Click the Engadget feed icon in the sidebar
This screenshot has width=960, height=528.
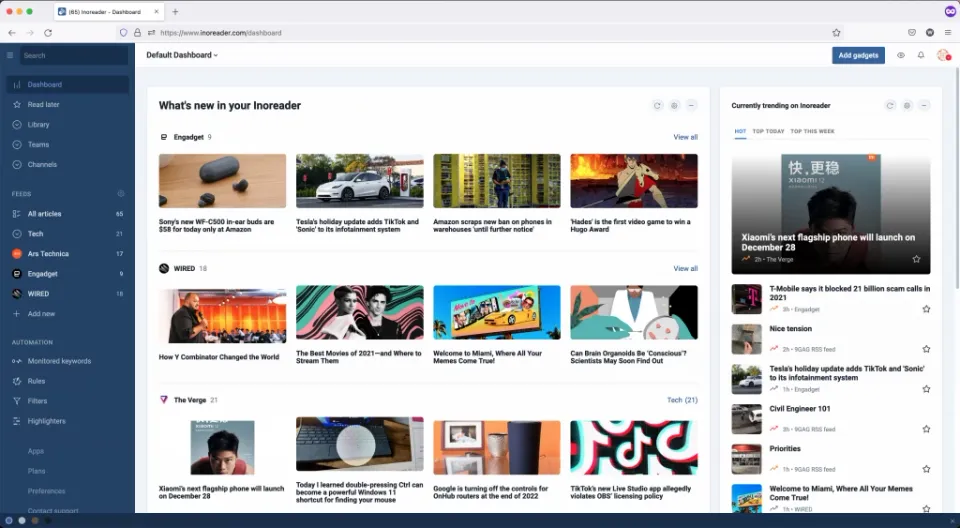[17, 274]
